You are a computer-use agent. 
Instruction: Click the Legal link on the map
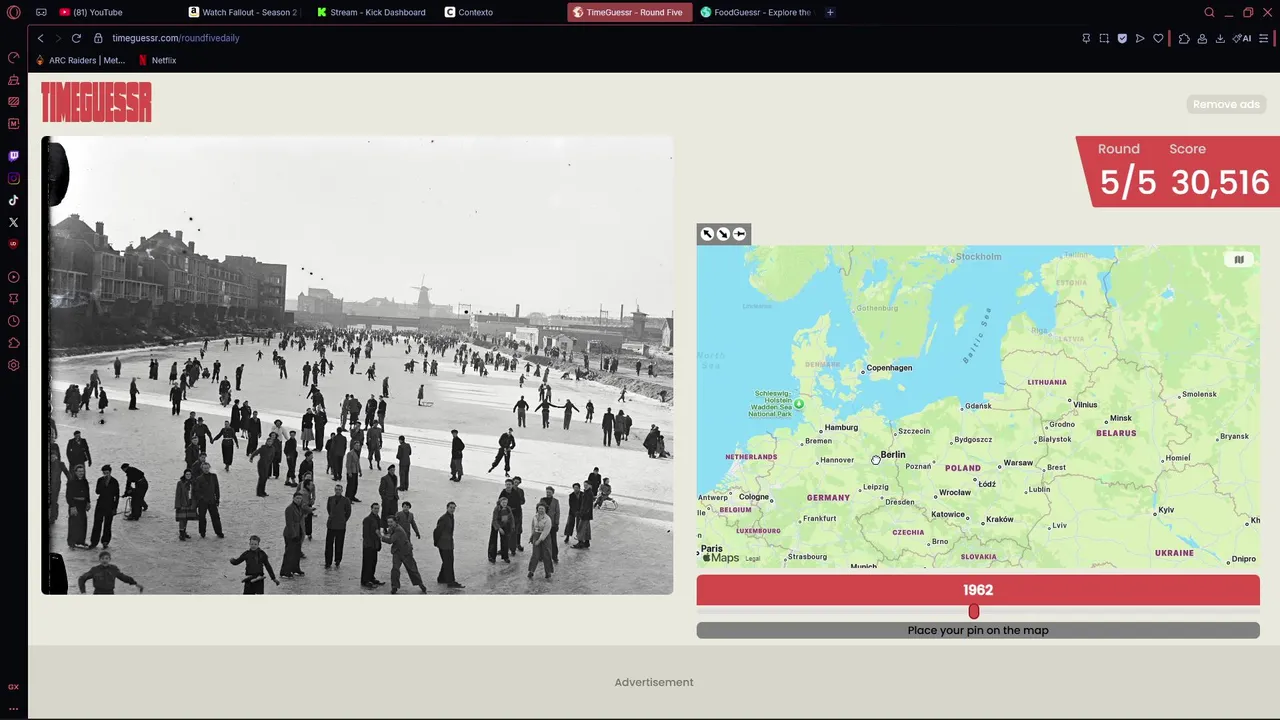(753, 559)
